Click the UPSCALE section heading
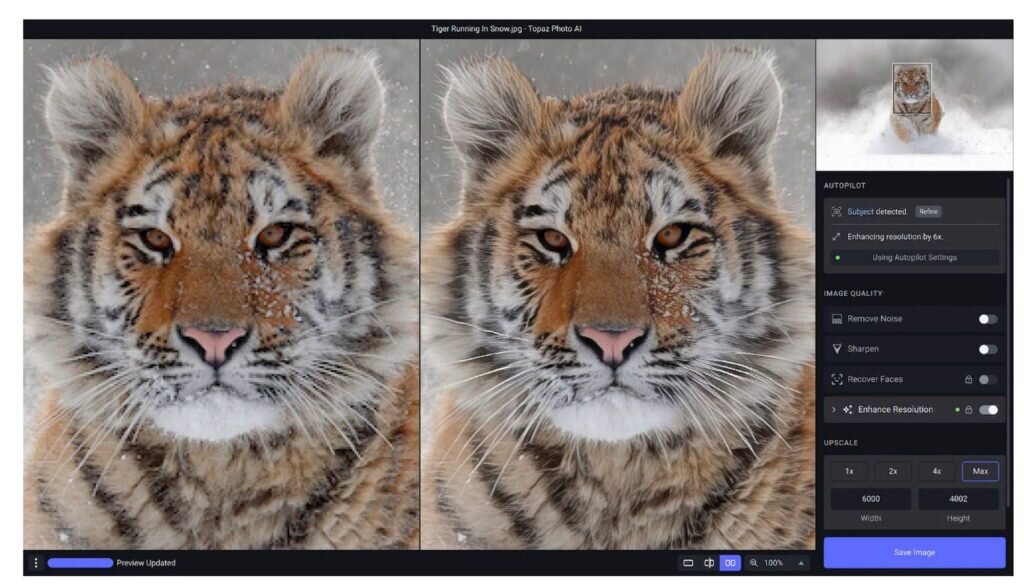Image resolution: width=1024 pixels, height=588 pixels. [840, 443]
